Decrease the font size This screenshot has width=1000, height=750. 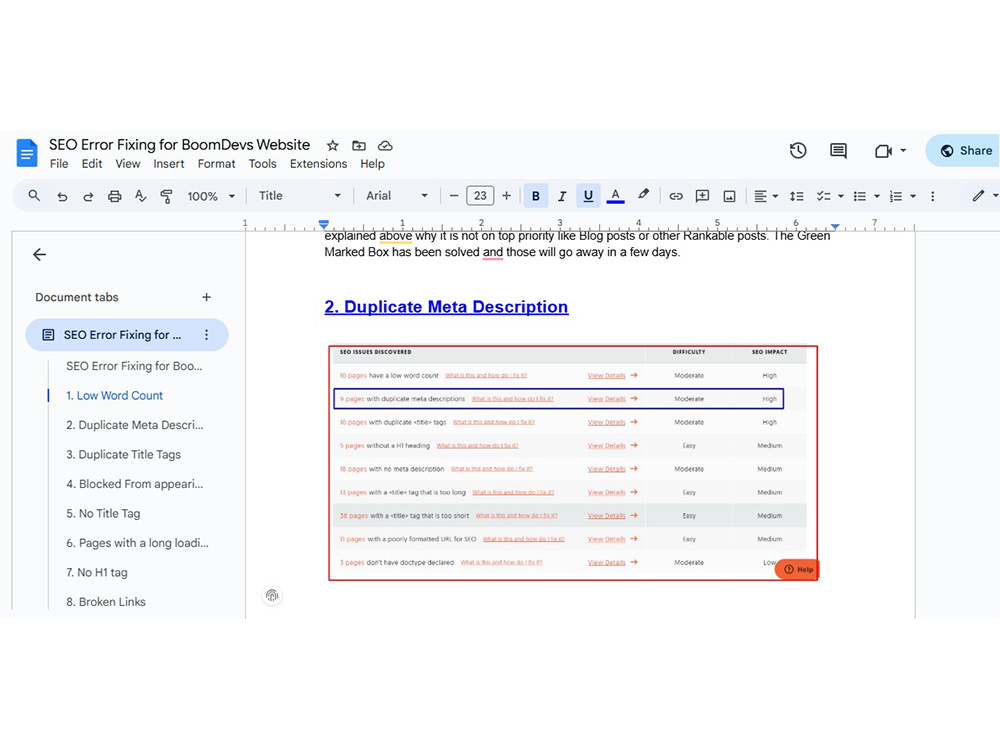tap(454, 196)
